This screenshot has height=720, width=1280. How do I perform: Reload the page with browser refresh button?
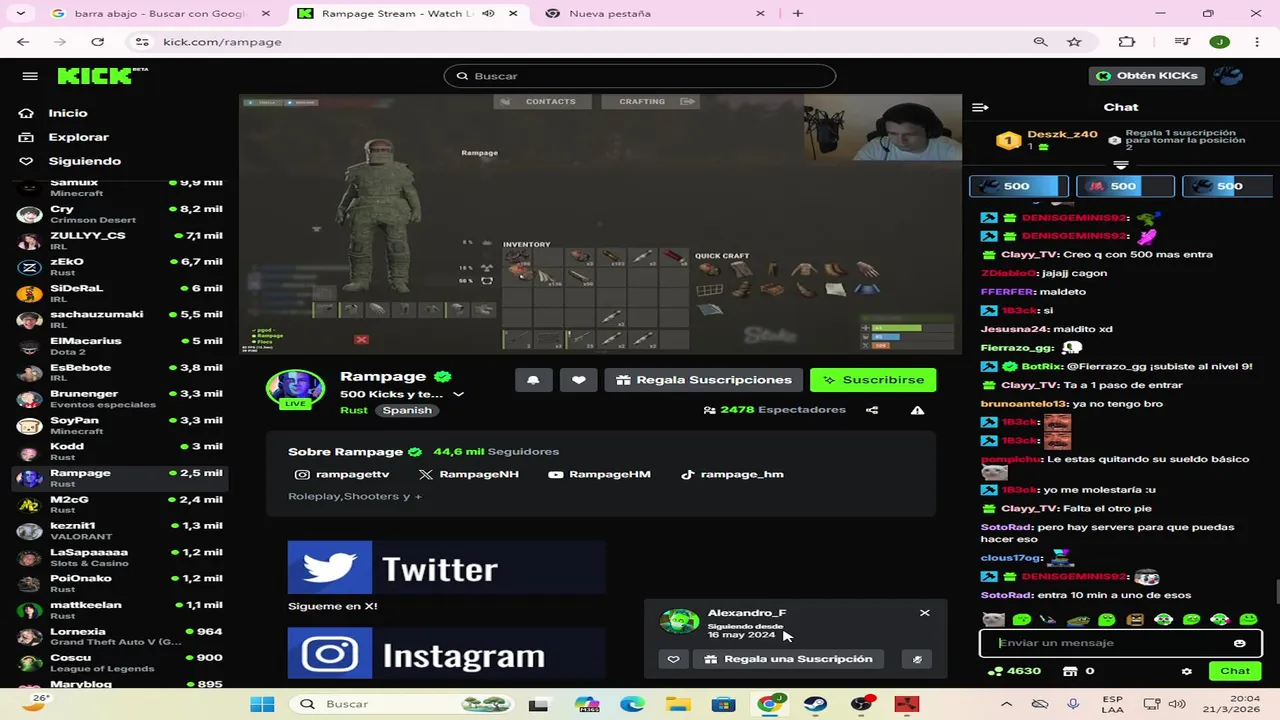[97, 42]
